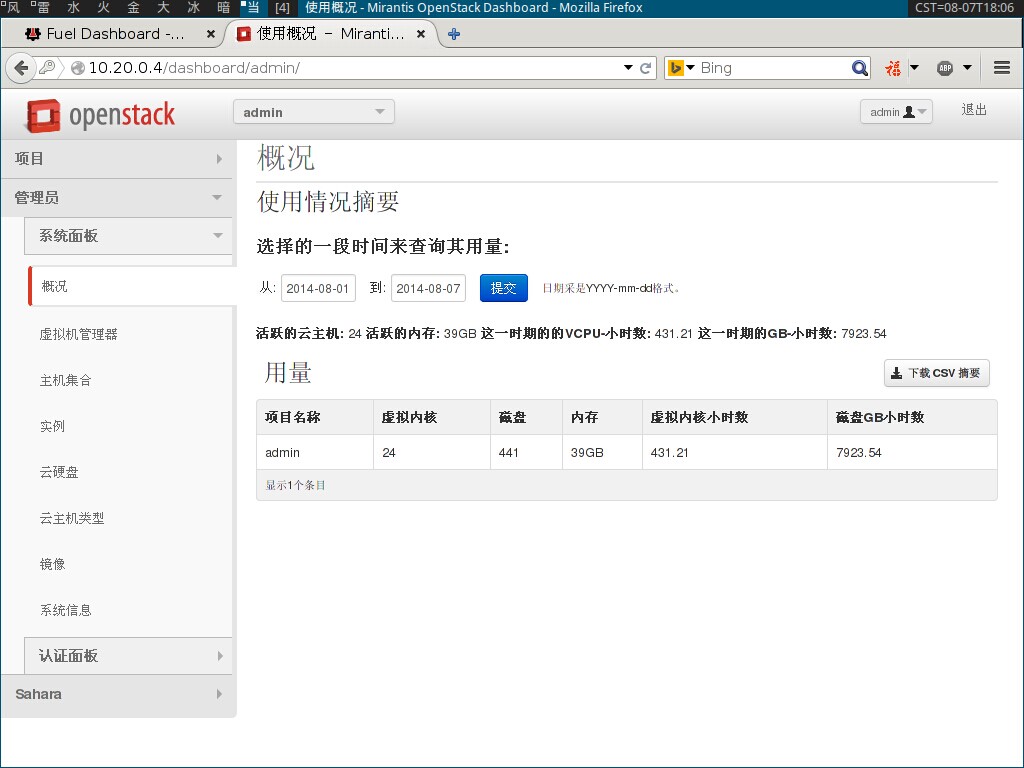This screenshot has width=1024, height=768.
Task: Click the Firefox back arrow button
Action: point(21,68)
